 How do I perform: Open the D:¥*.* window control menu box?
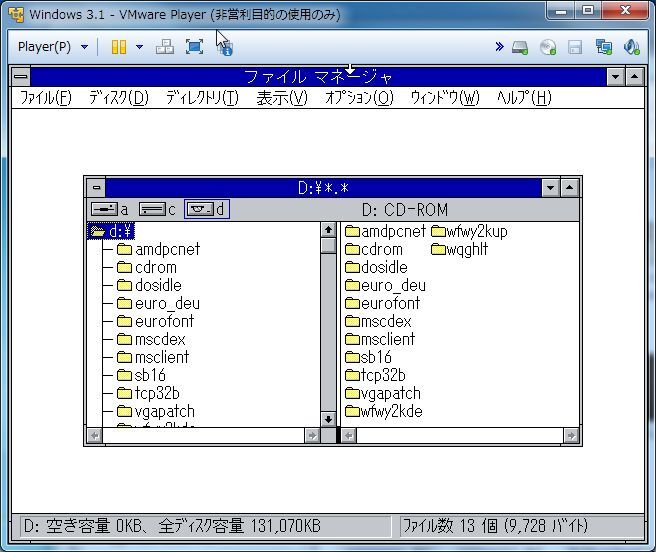coord(96,187)
